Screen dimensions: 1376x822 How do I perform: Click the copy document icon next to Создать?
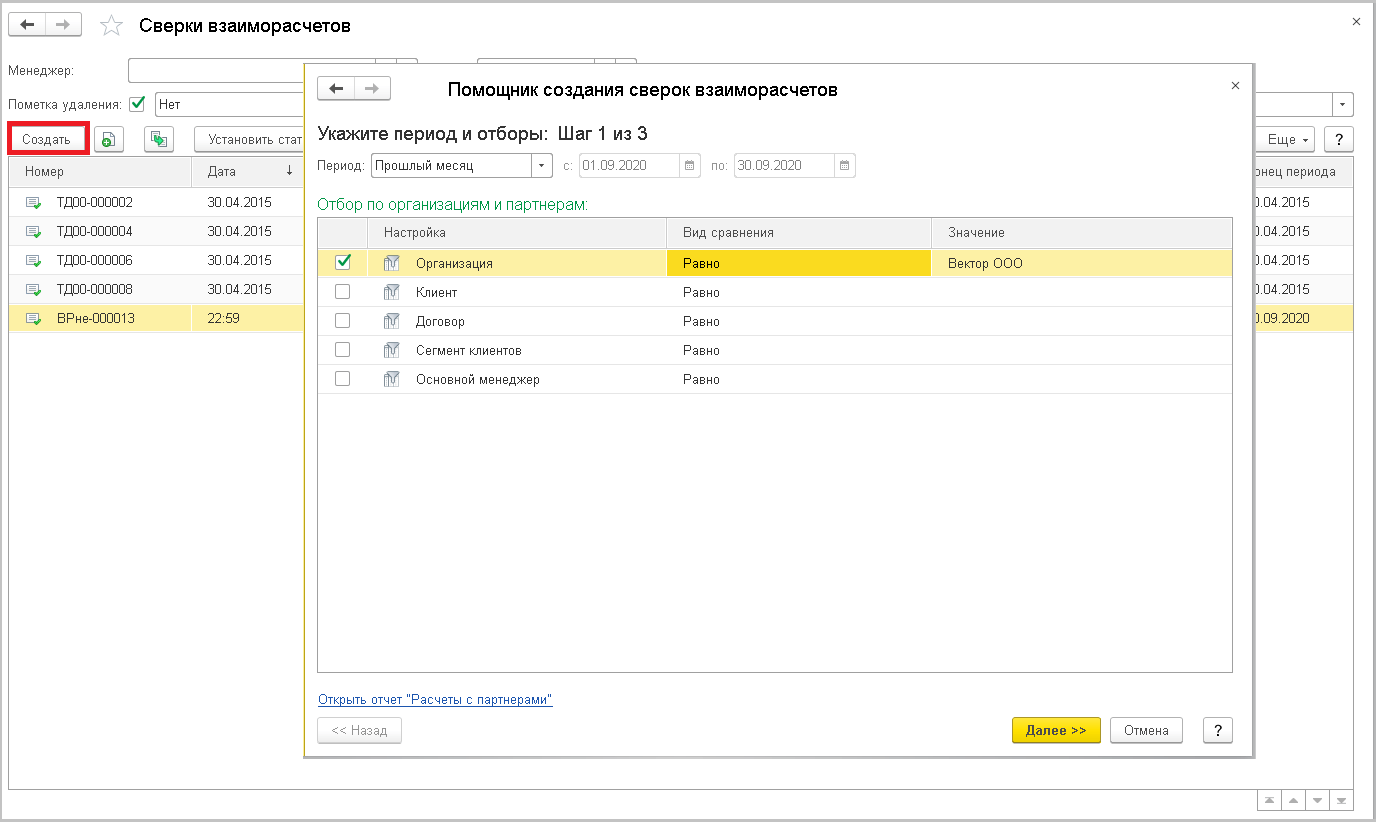click(109, 140)
